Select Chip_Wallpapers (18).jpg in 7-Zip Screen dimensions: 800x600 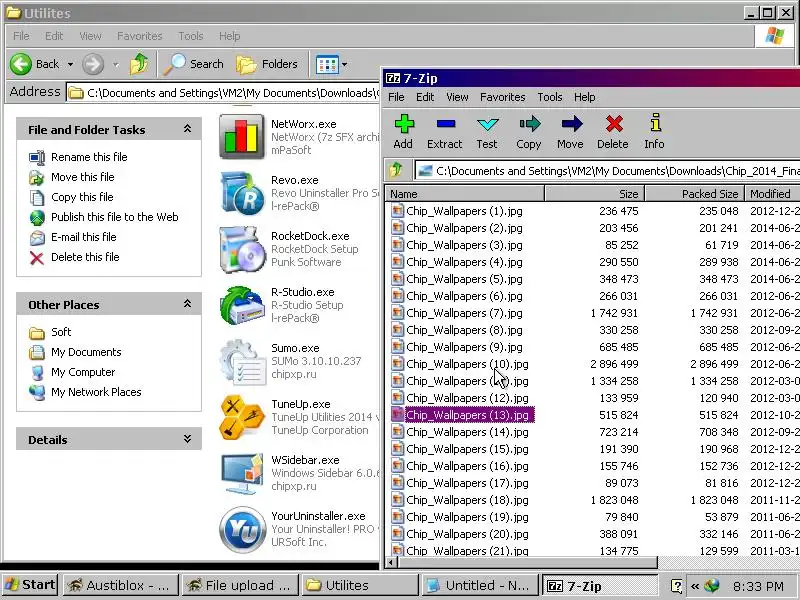pyautogui.click(x=467, y=500)
